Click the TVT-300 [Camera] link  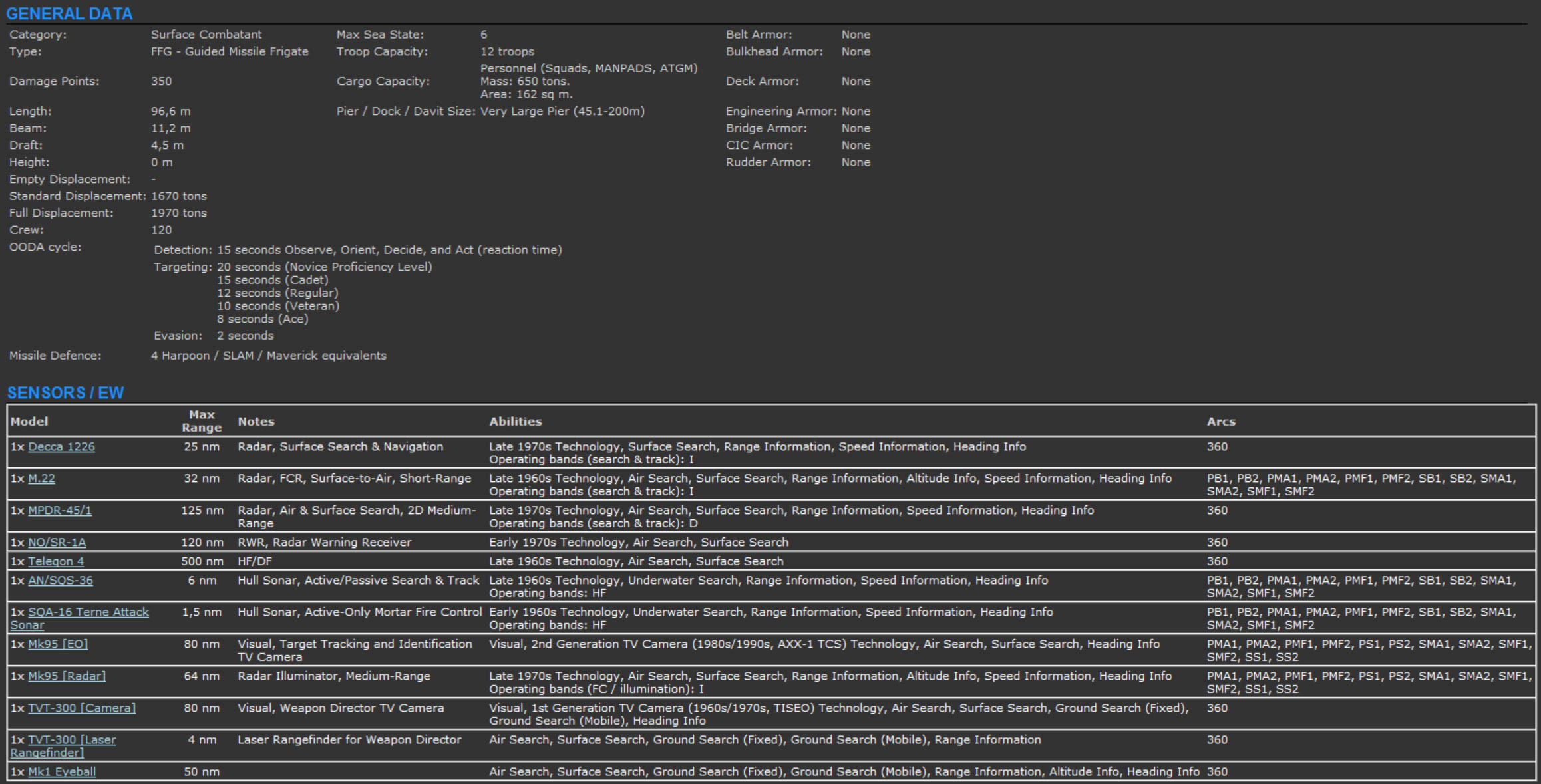point(82,708)
